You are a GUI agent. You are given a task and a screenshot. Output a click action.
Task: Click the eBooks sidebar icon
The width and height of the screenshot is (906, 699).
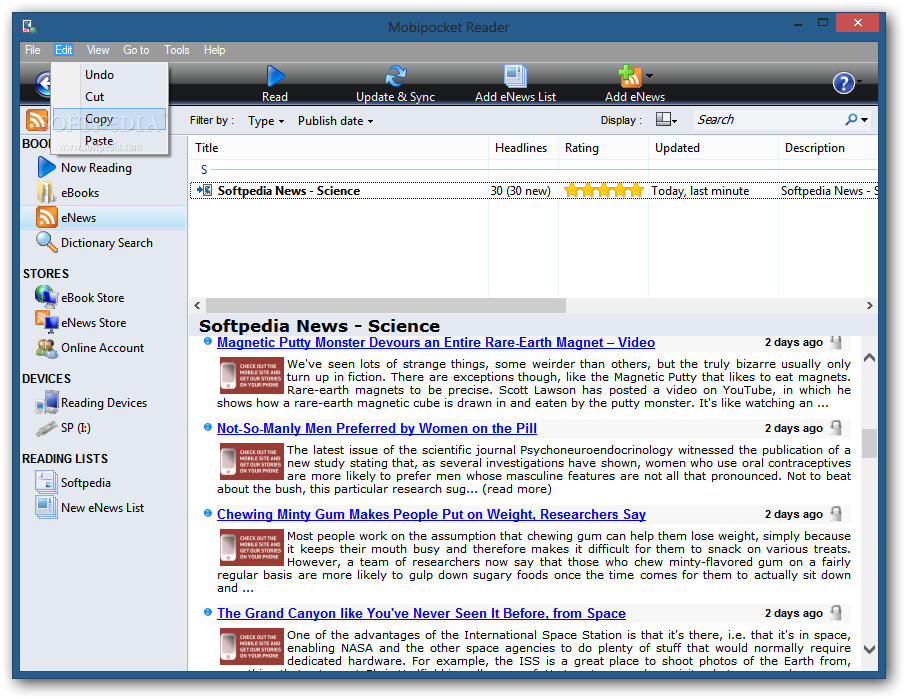pyautogui.click(x=46, y=192)
